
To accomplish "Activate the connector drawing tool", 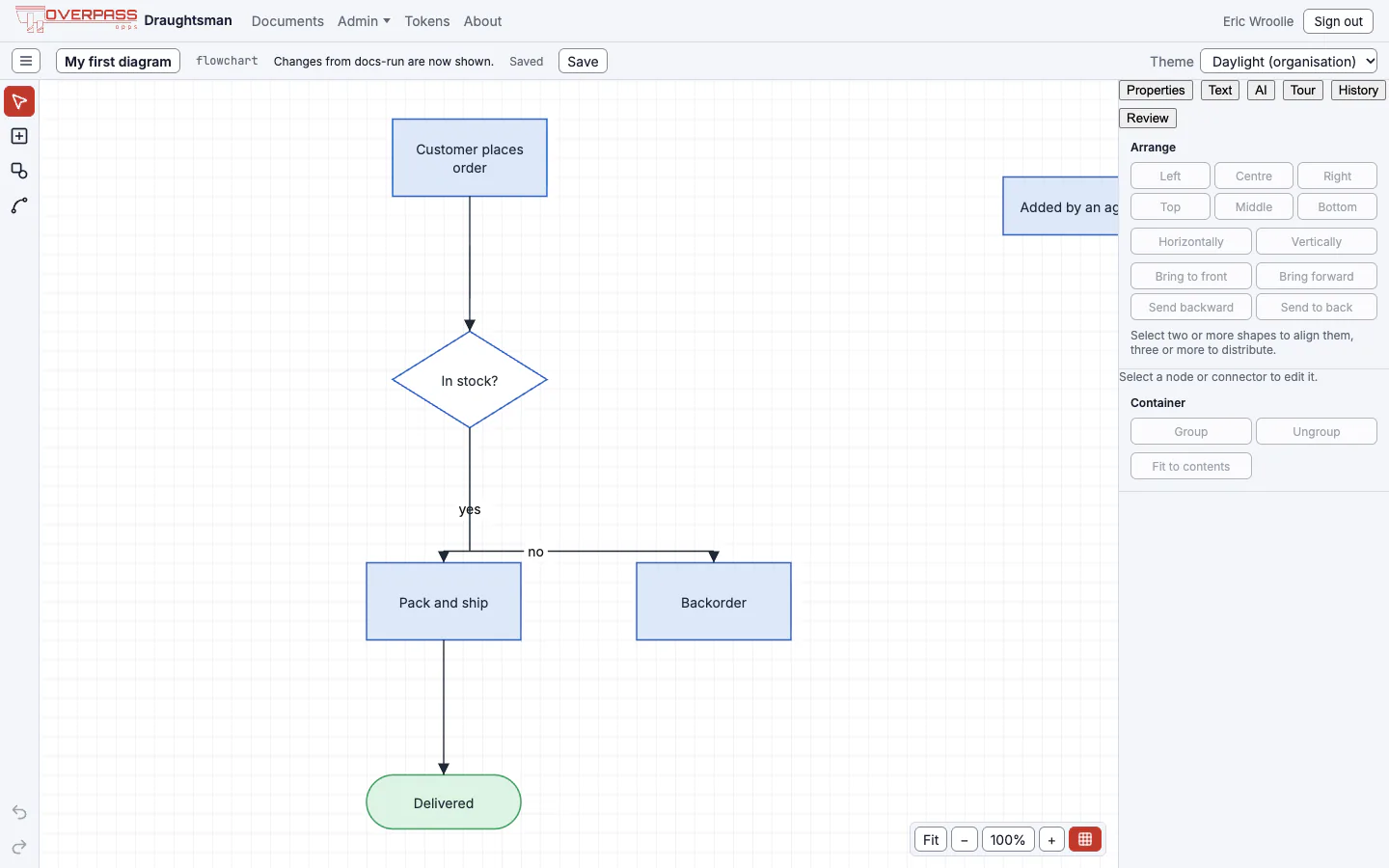I will click(x=19, y=205).
